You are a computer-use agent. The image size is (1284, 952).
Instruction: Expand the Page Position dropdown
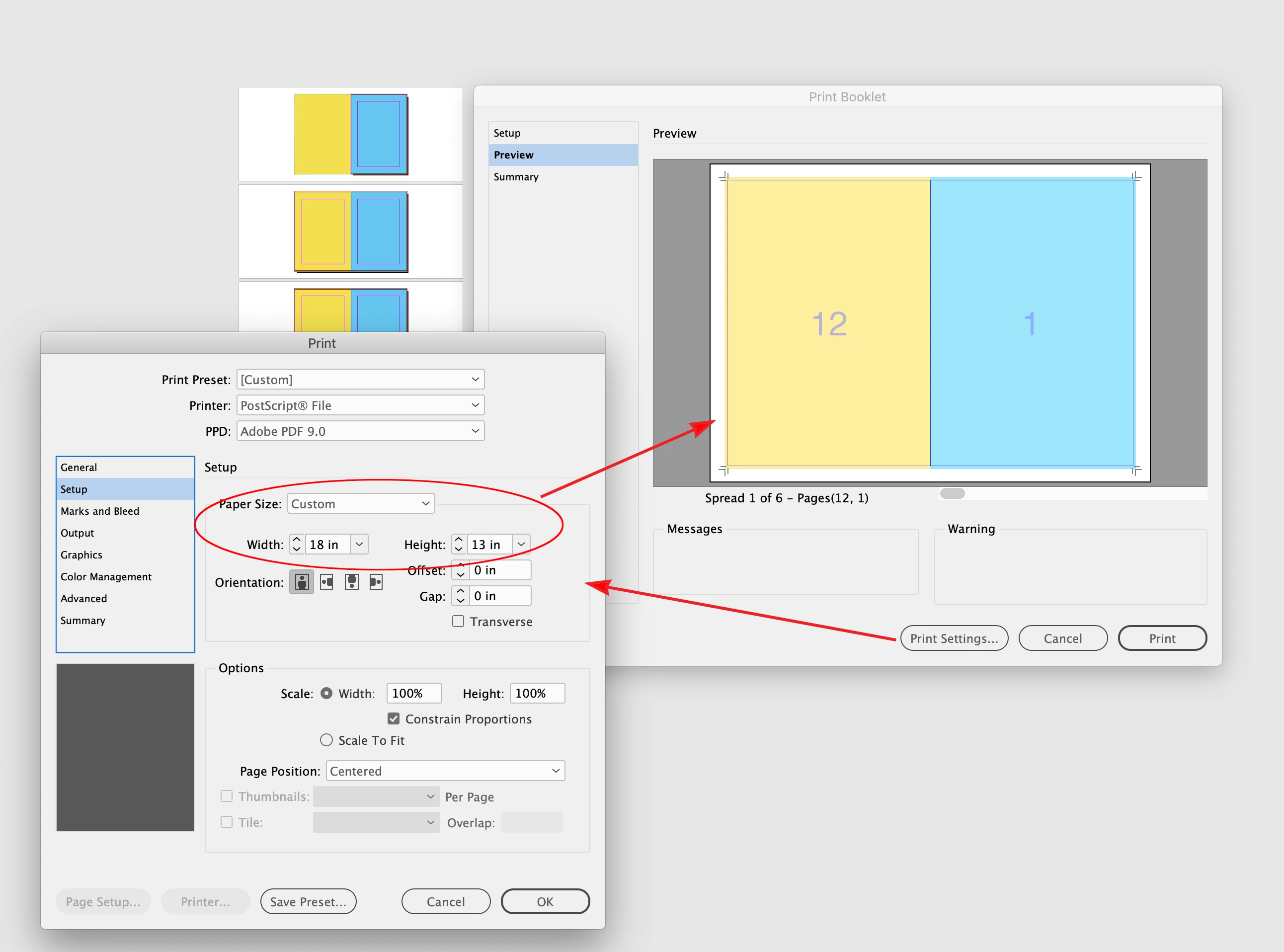tap(445, 771)
